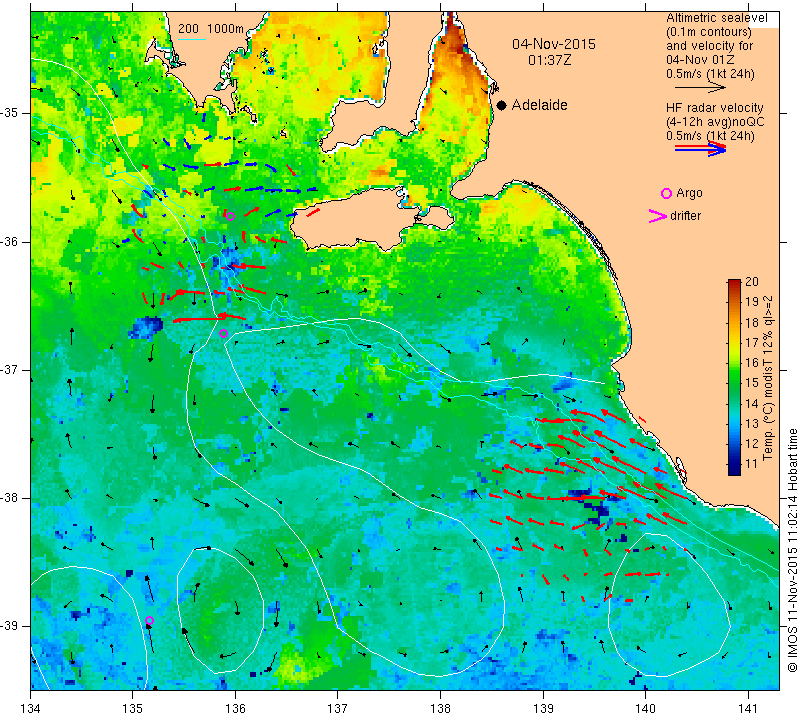
Task: Click the 'drifter' legend label
Action: coord(685,216)
